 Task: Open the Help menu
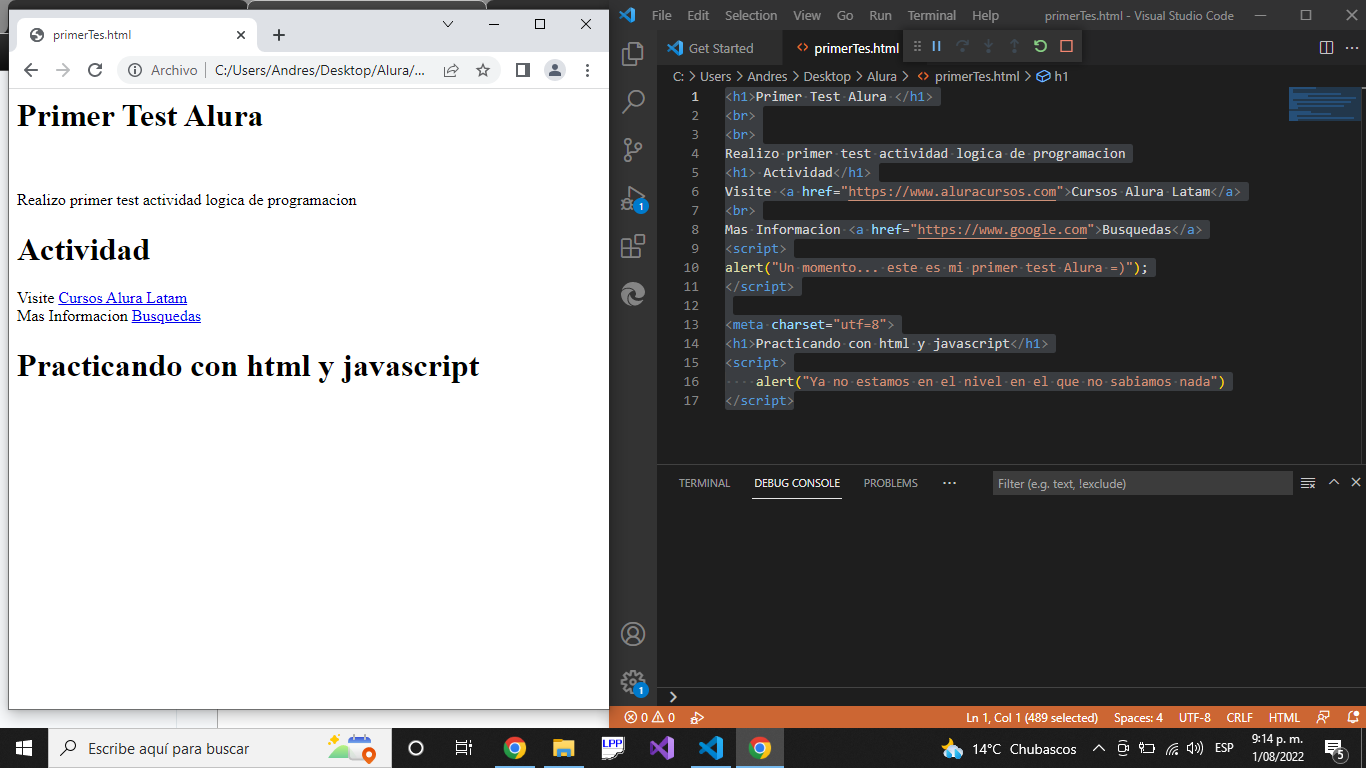coord(985,15)
